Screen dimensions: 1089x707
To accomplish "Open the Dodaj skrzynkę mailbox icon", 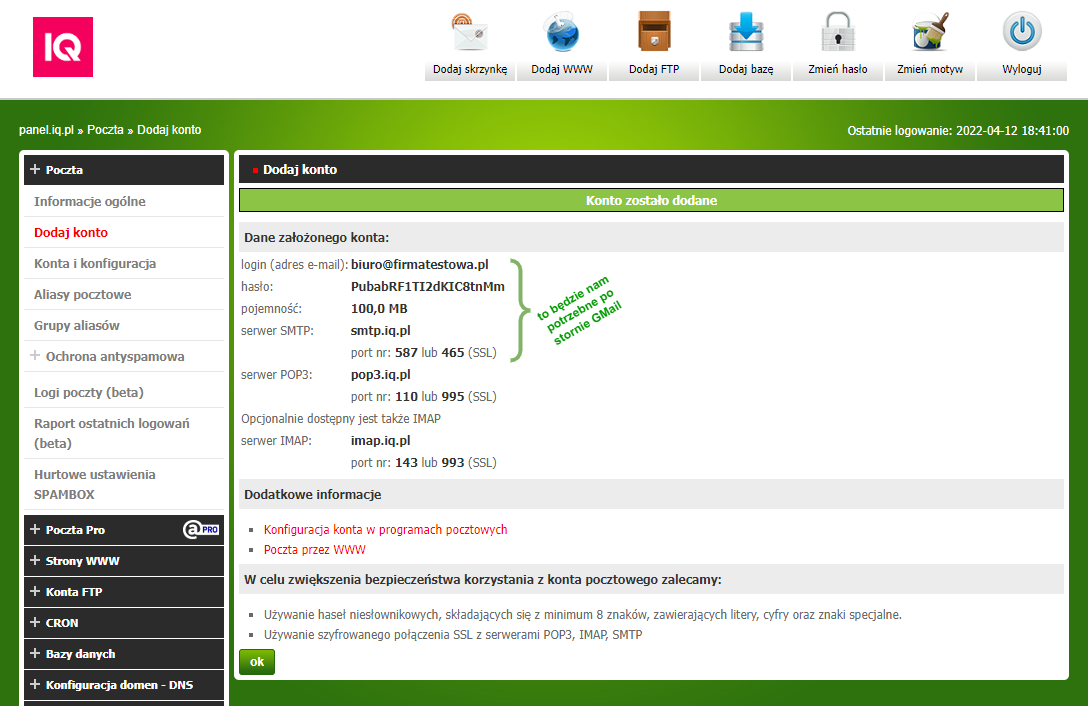I will pyautogui.click(x=470, y=34).
